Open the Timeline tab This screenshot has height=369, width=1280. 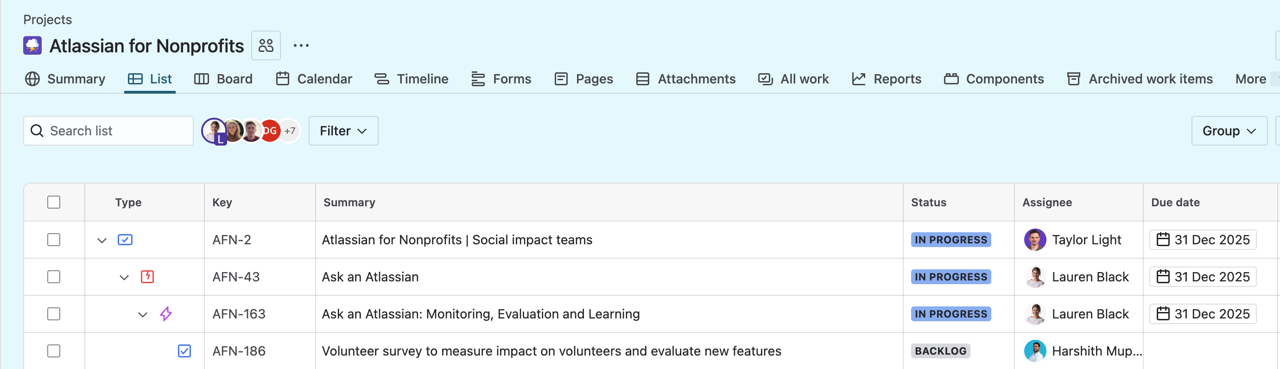tap(411, 79)
